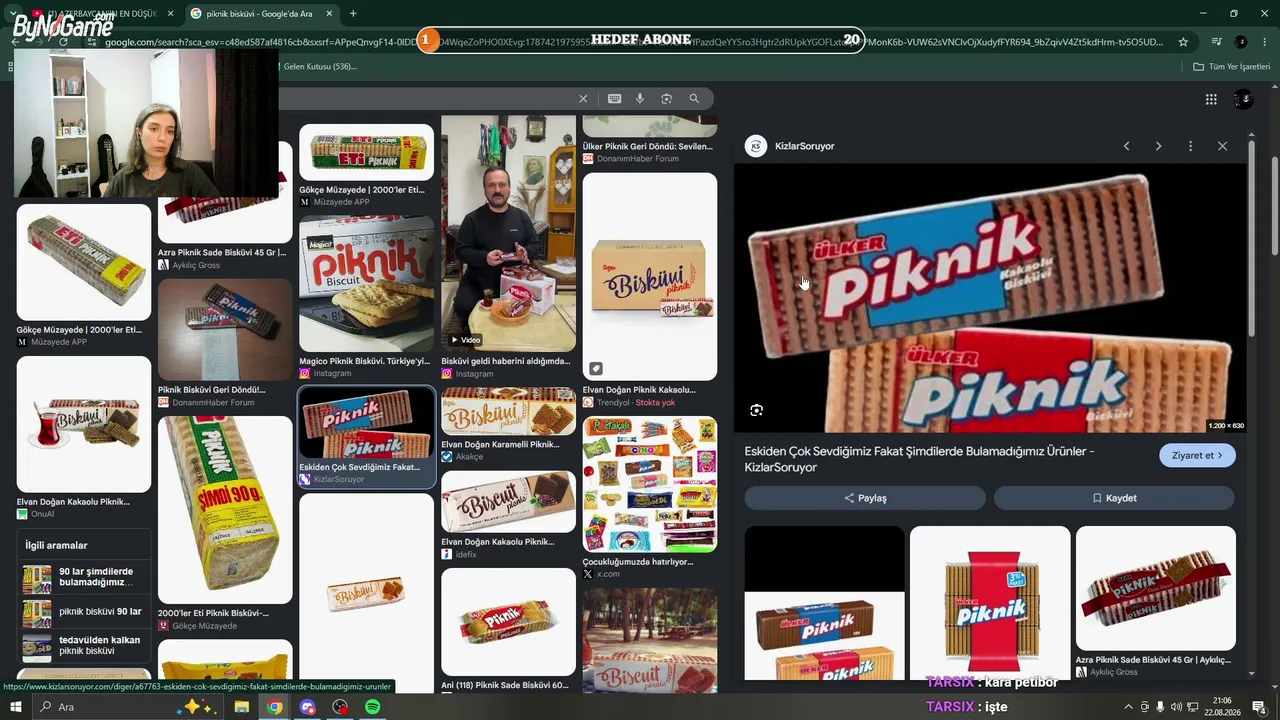Open the Chrome profile button
1280x720 pixels.
click(x=1241, y=42)
